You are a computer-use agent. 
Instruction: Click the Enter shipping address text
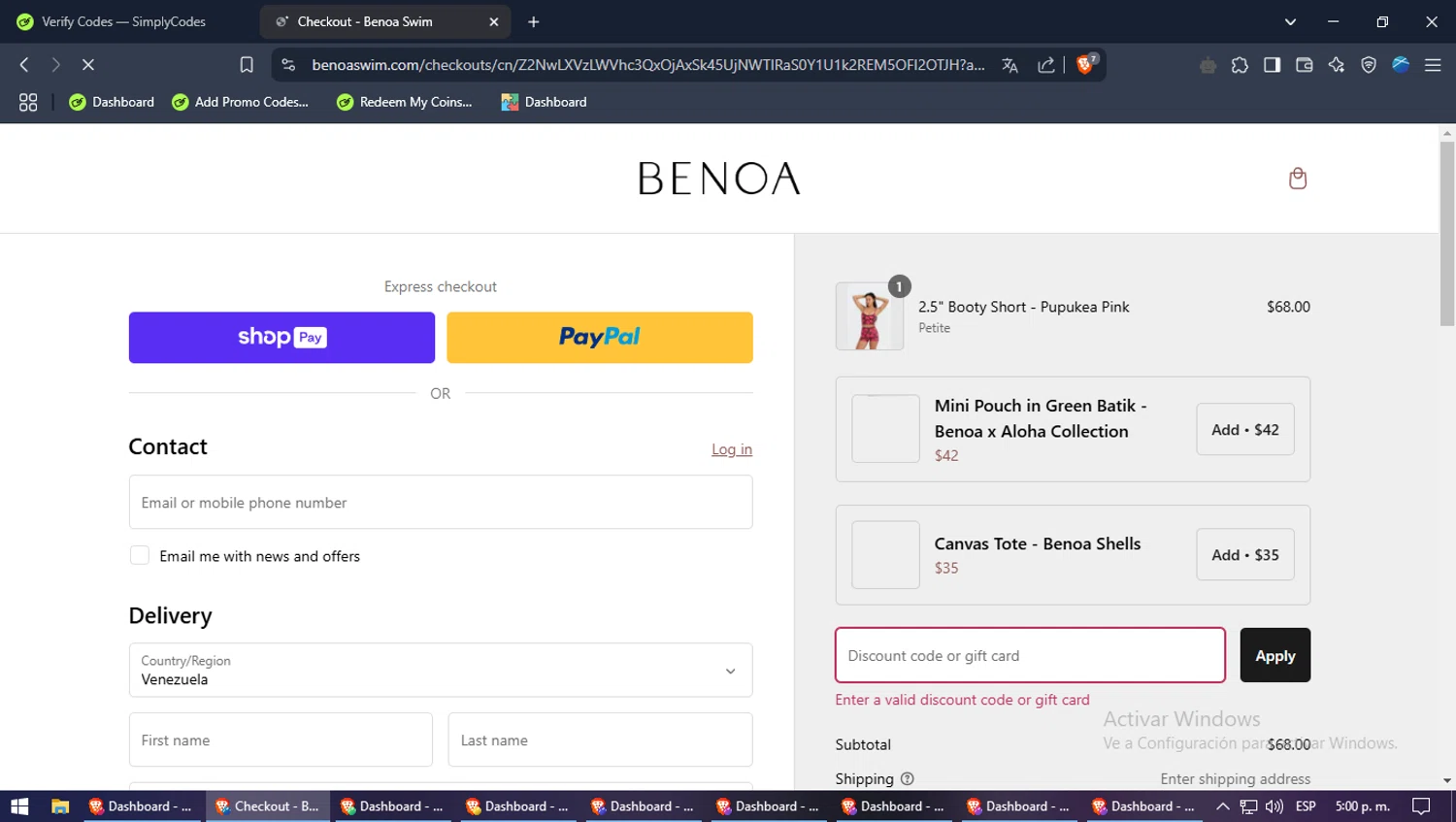[x=1235, y=778]
